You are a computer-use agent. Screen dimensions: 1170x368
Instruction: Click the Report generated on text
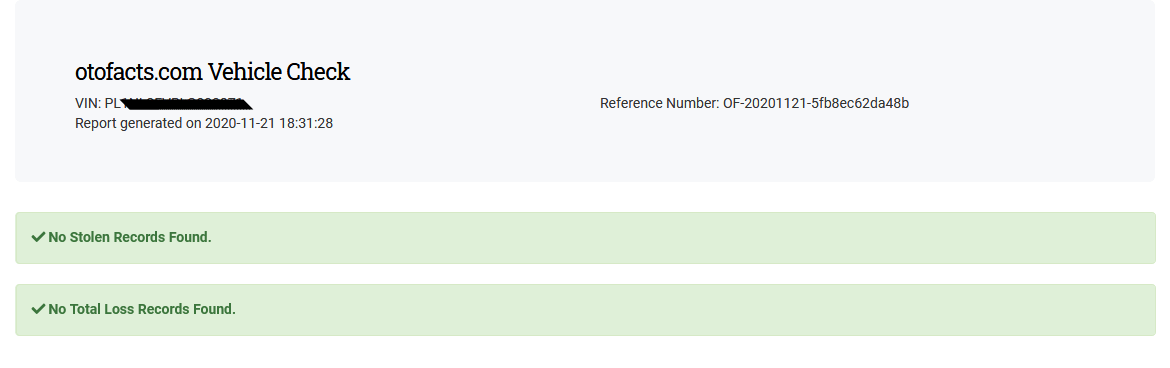tap(139, 123)
